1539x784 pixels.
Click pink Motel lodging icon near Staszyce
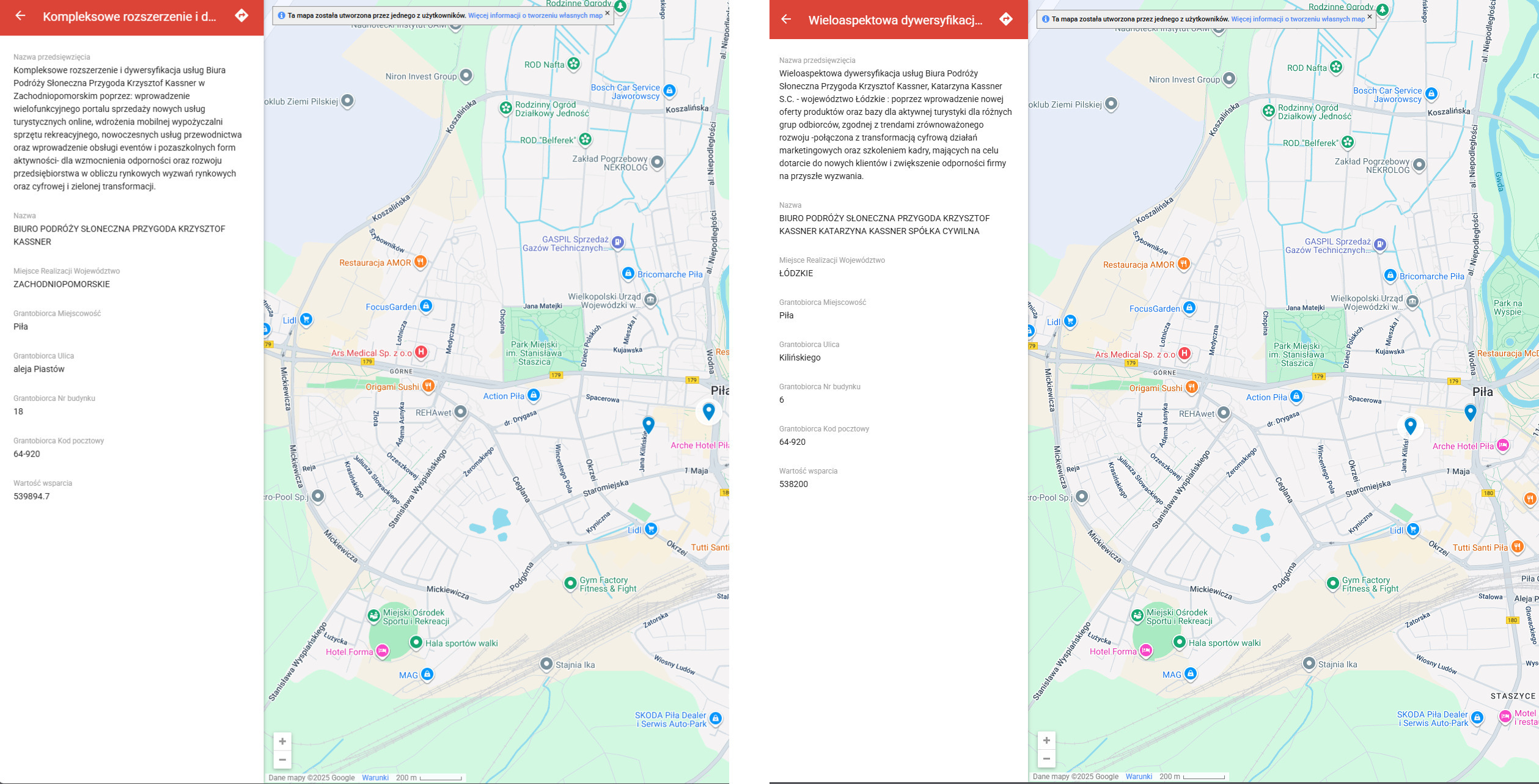[x=1505, y=716]
